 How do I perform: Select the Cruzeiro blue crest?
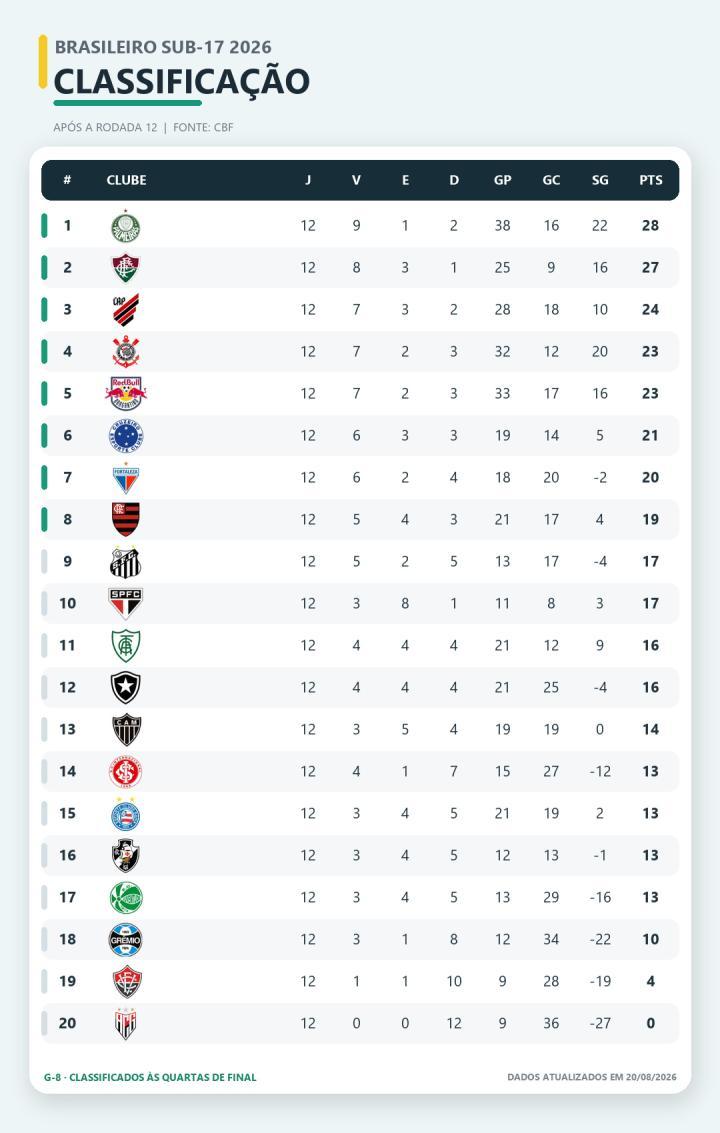pos(126,436)
